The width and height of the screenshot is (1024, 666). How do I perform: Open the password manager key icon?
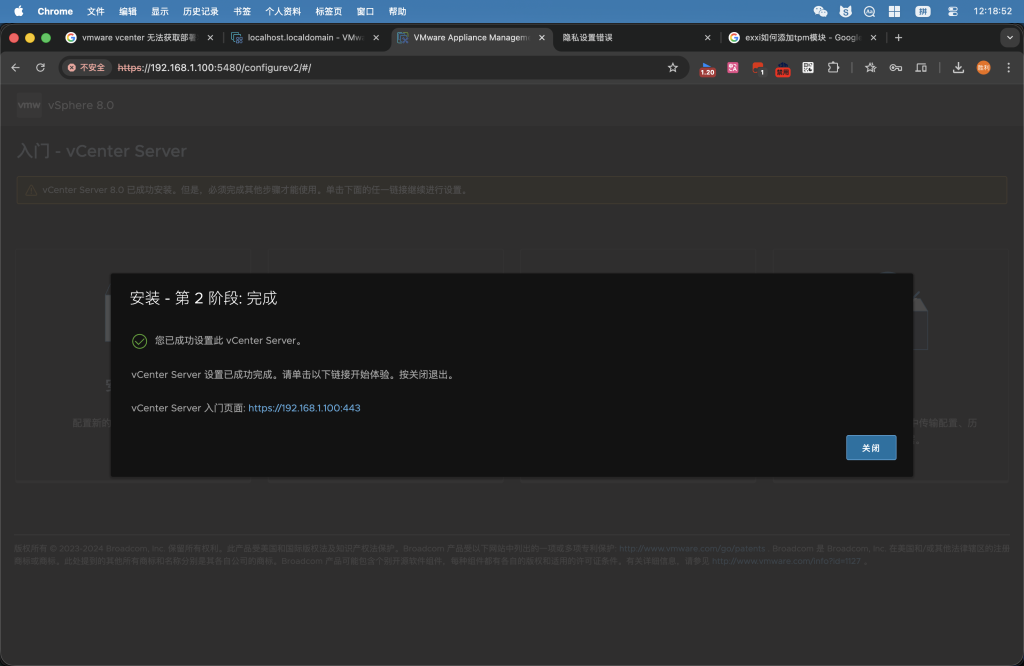[894, 68]
